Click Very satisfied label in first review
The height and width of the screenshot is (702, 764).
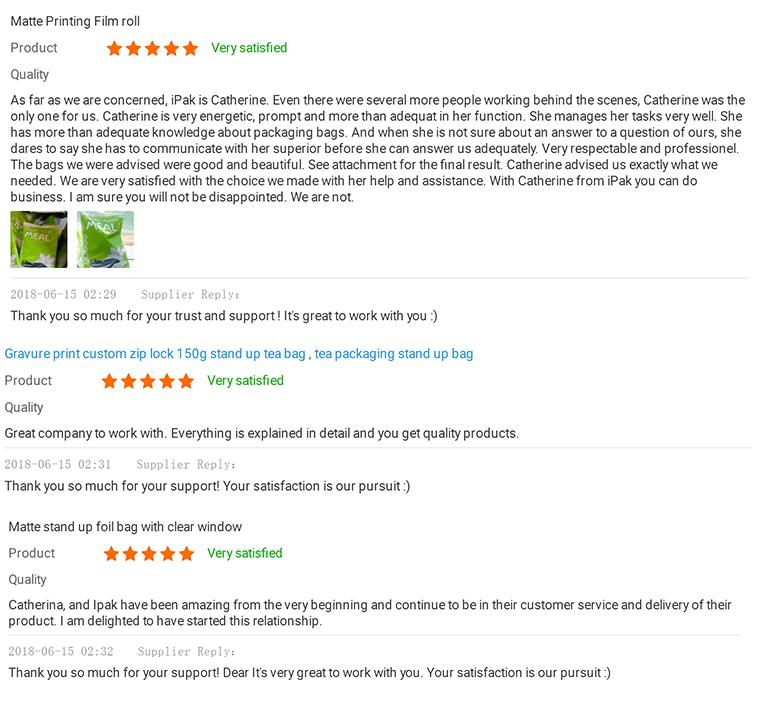pos(249,48)
